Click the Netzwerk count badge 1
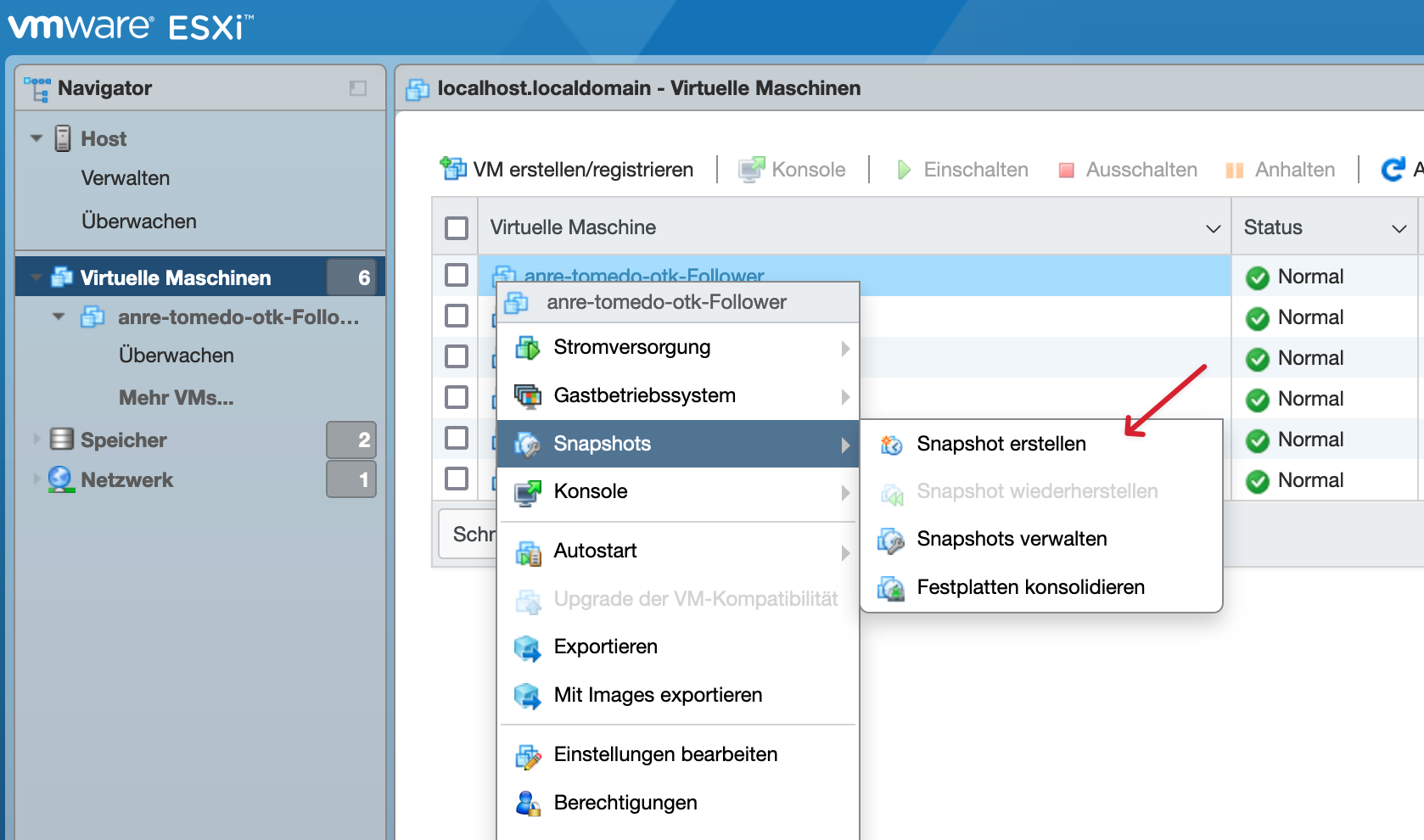The image size is (1424, 840). (351, 479)
